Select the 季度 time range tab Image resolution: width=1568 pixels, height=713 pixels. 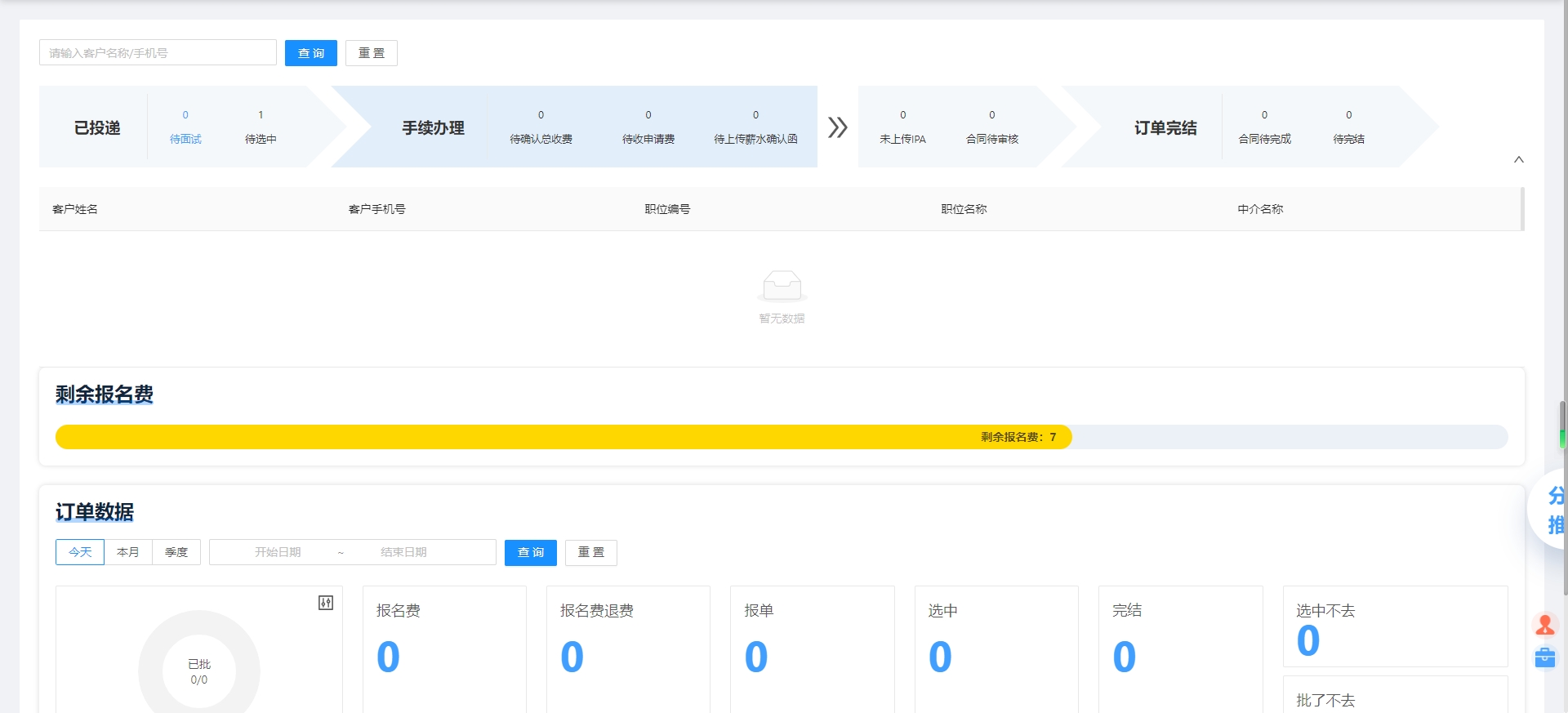(176, 552)
